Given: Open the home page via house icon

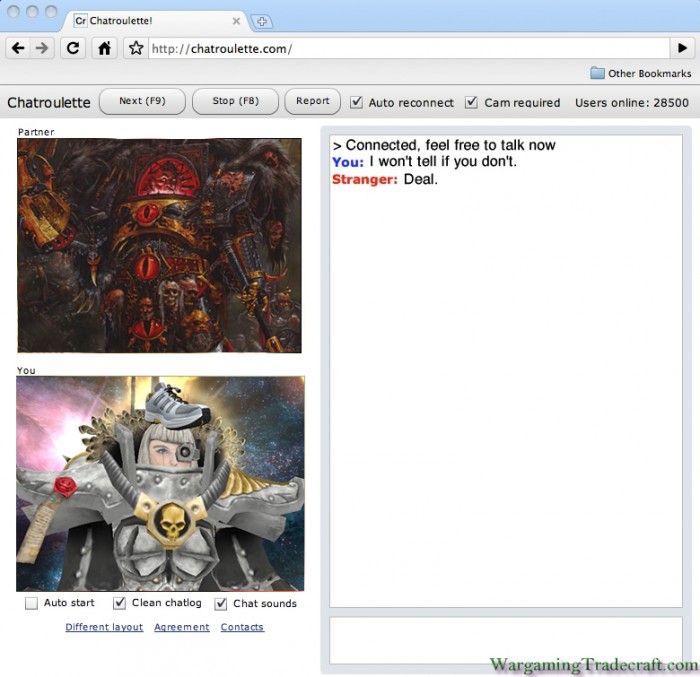Looking at the screenshot, I should coord(104,48).
